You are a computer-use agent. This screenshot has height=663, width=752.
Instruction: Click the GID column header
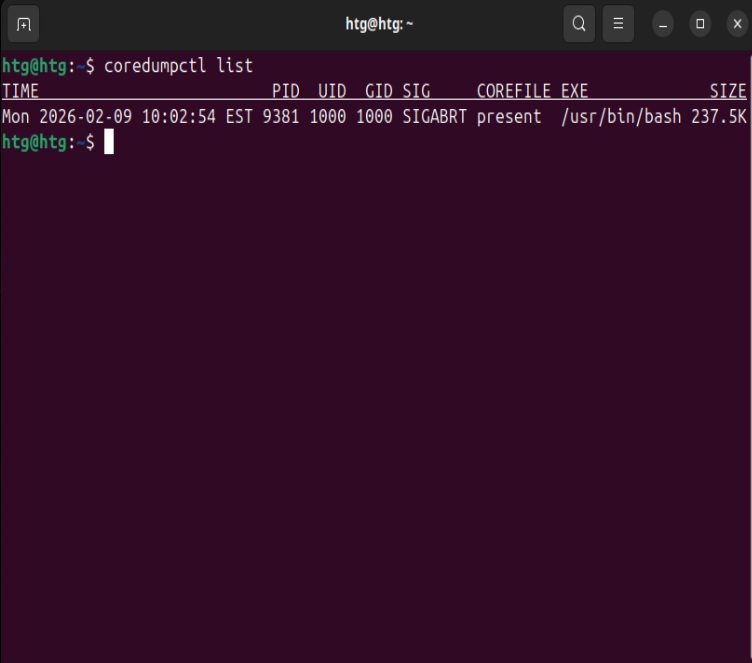[x=379, y=91]
